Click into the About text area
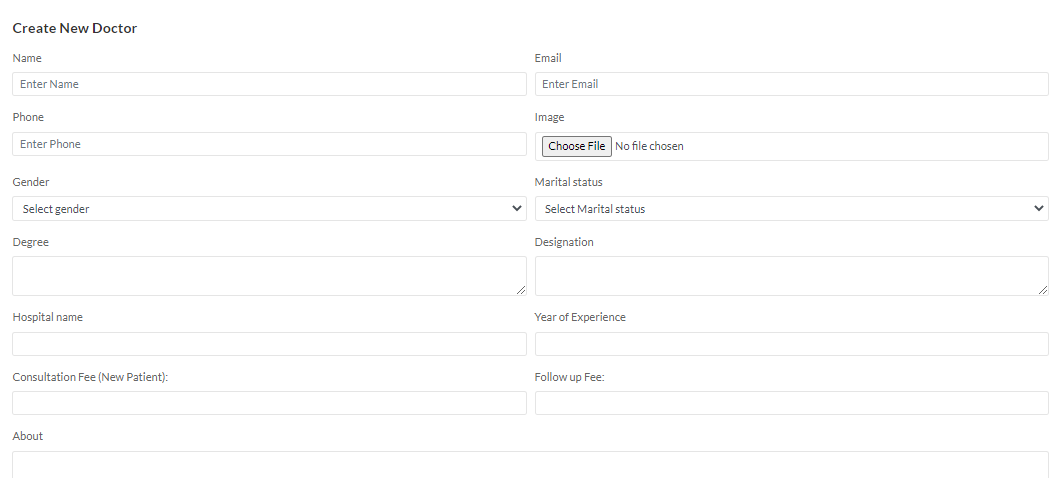Viewport: 1060px width, 478px height. click(530, 465)
